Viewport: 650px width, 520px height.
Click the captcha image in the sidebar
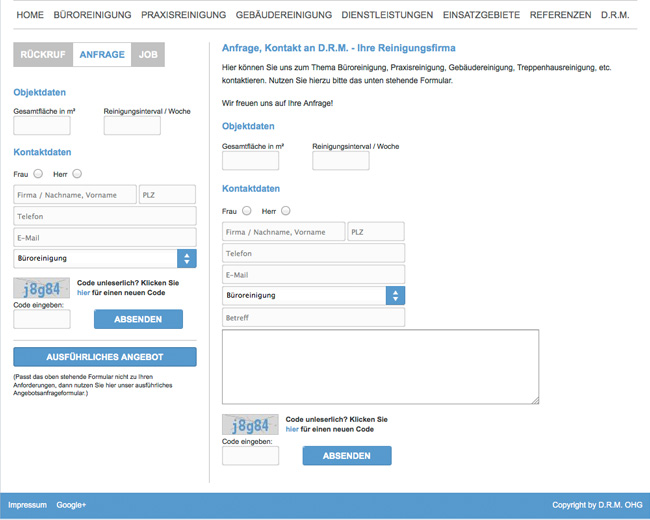[41, 288]
